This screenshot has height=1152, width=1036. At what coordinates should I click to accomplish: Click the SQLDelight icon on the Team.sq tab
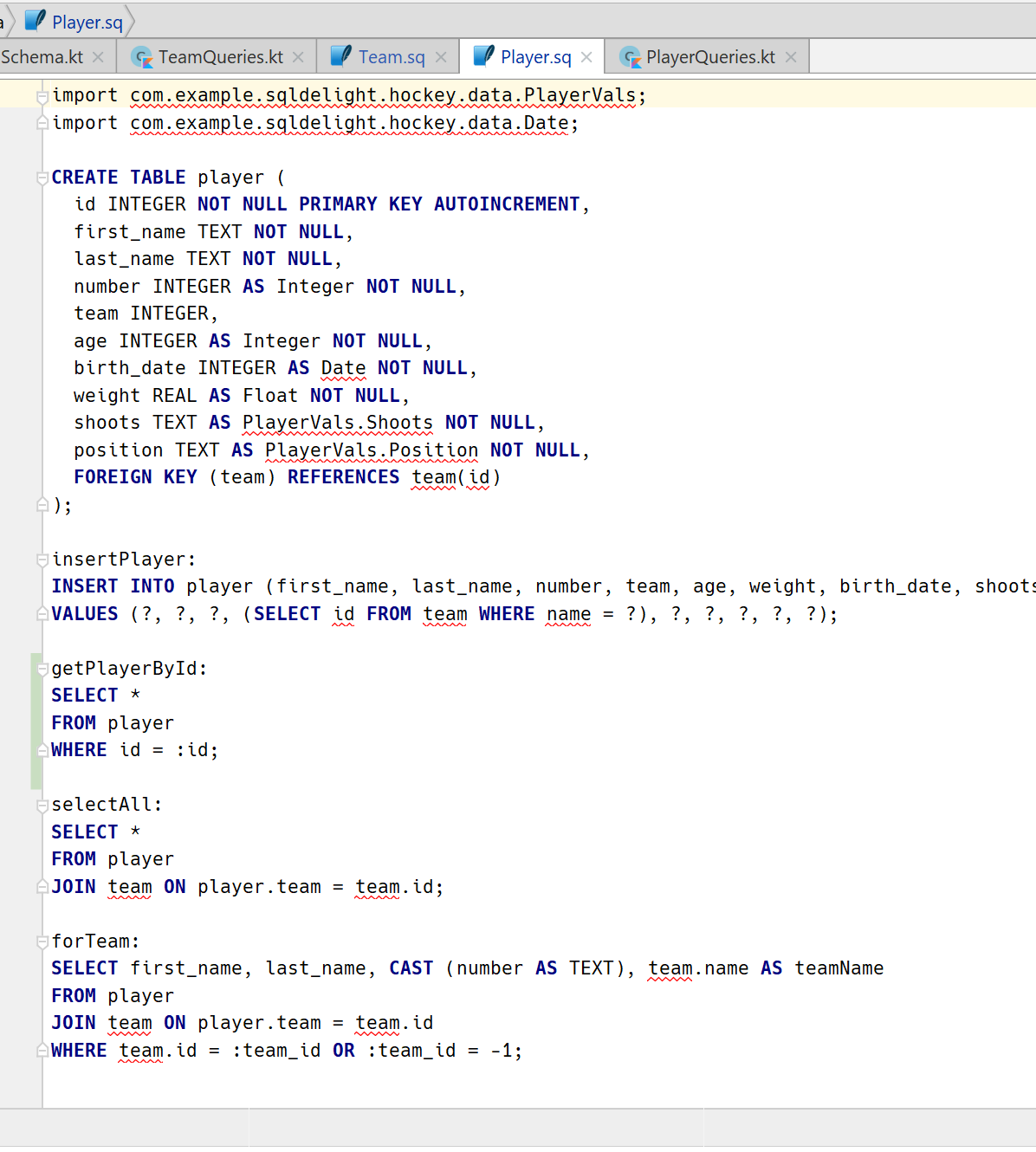click(340, 56)
